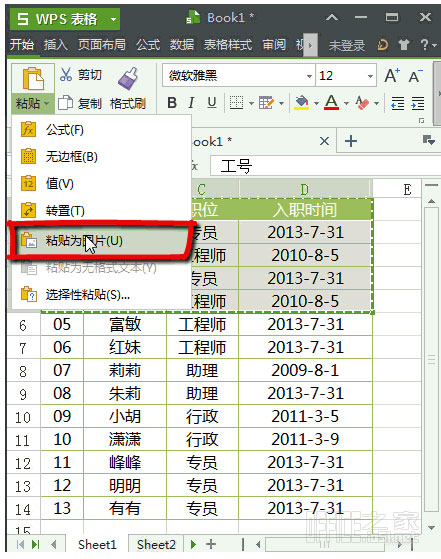Decrease font size with A- icon
This screenshot has width=441, height=559.
415,76
